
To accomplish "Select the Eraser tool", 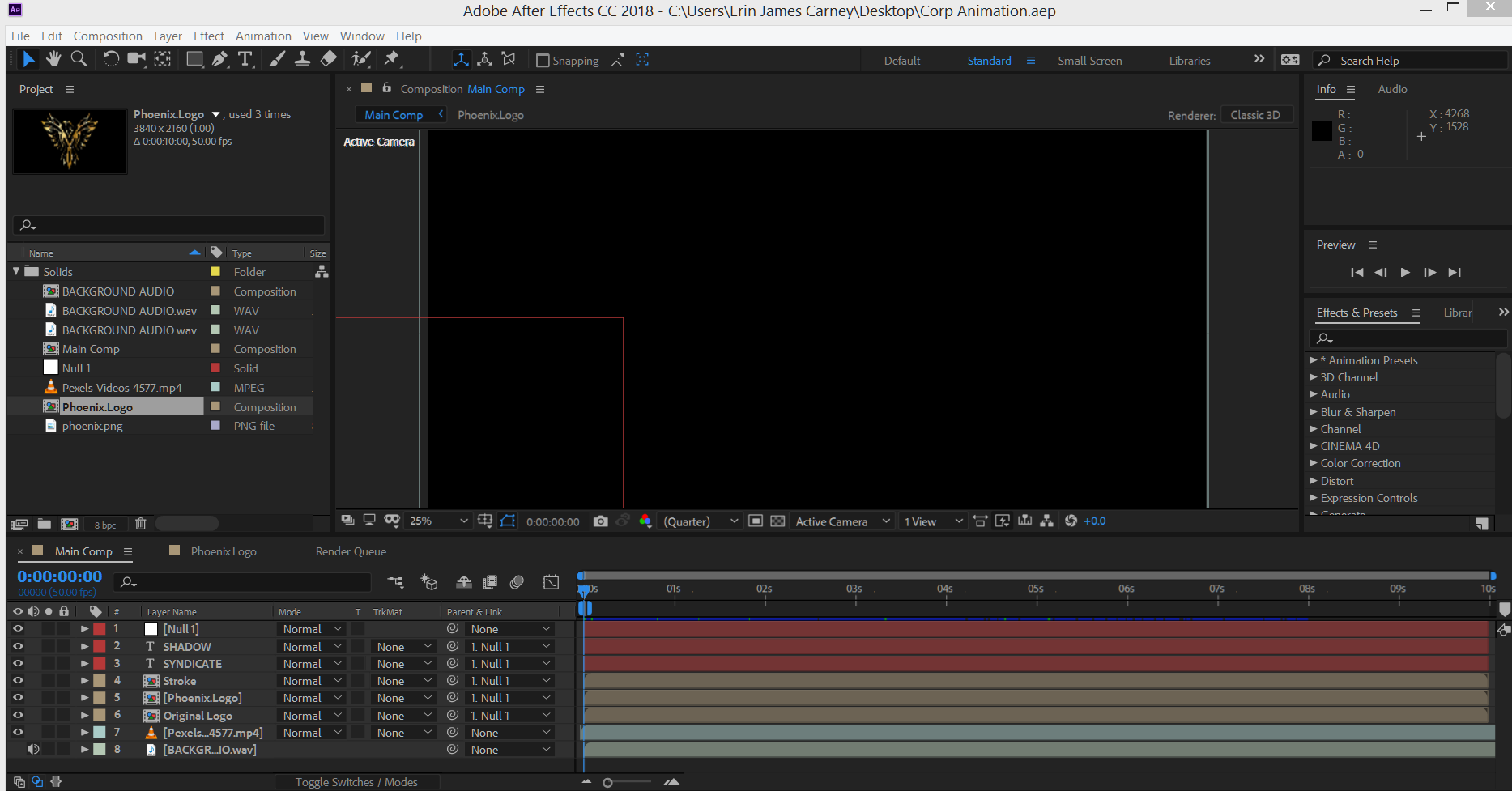I will tap(328, 59).
